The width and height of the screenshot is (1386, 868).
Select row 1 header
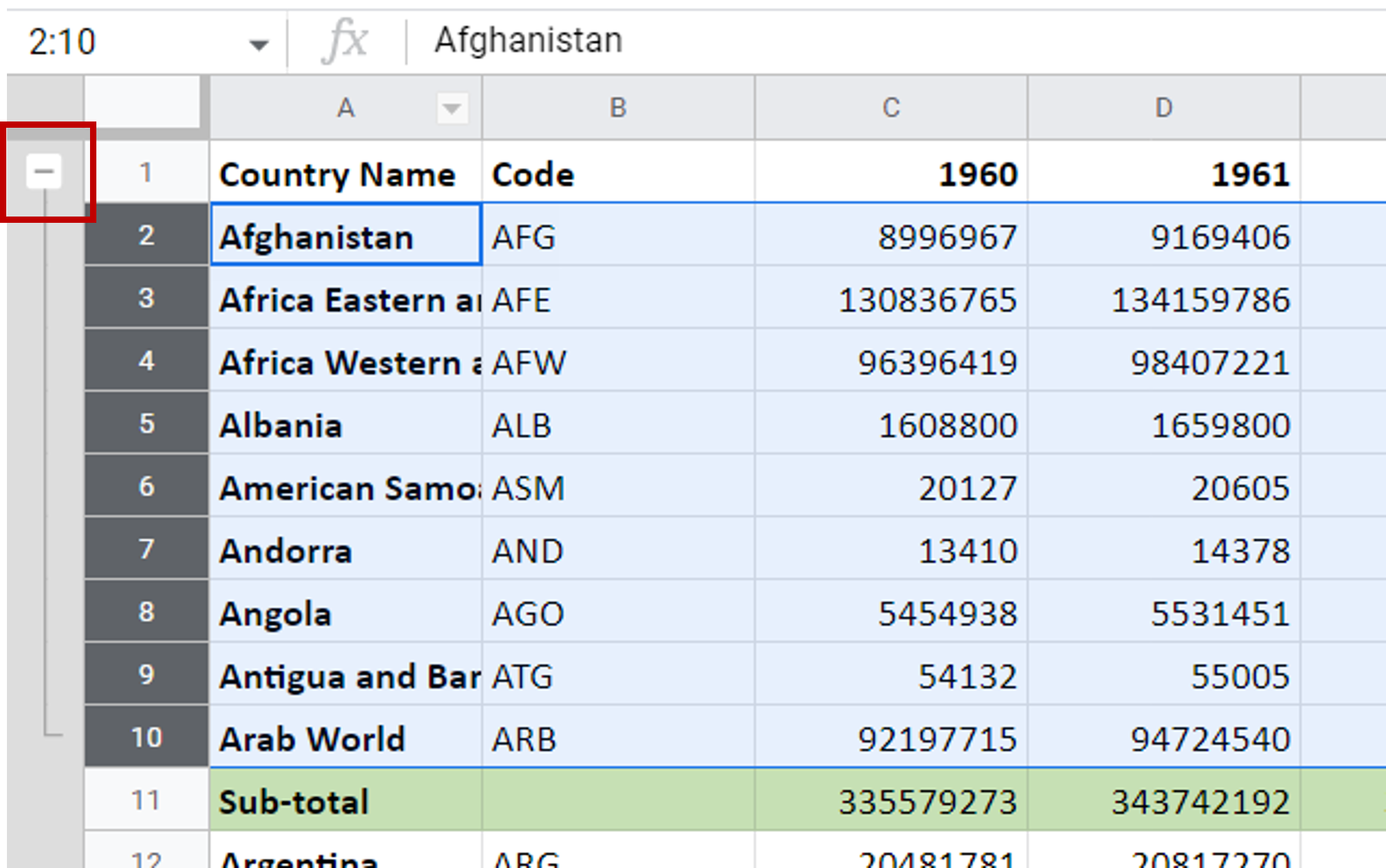146,172
